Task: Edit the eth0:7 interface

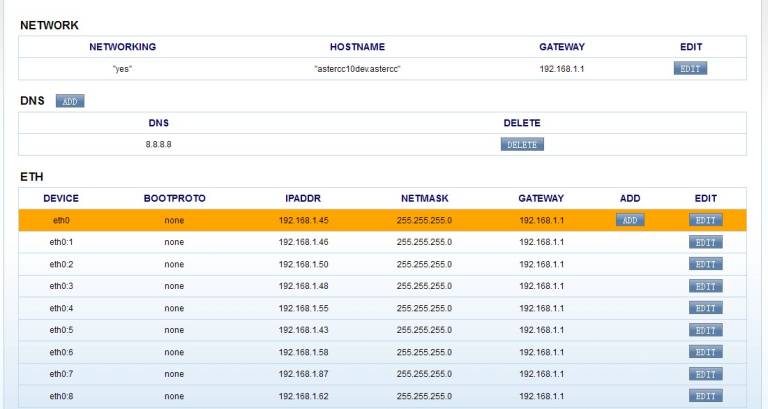Action: click(x=705, y=374)
